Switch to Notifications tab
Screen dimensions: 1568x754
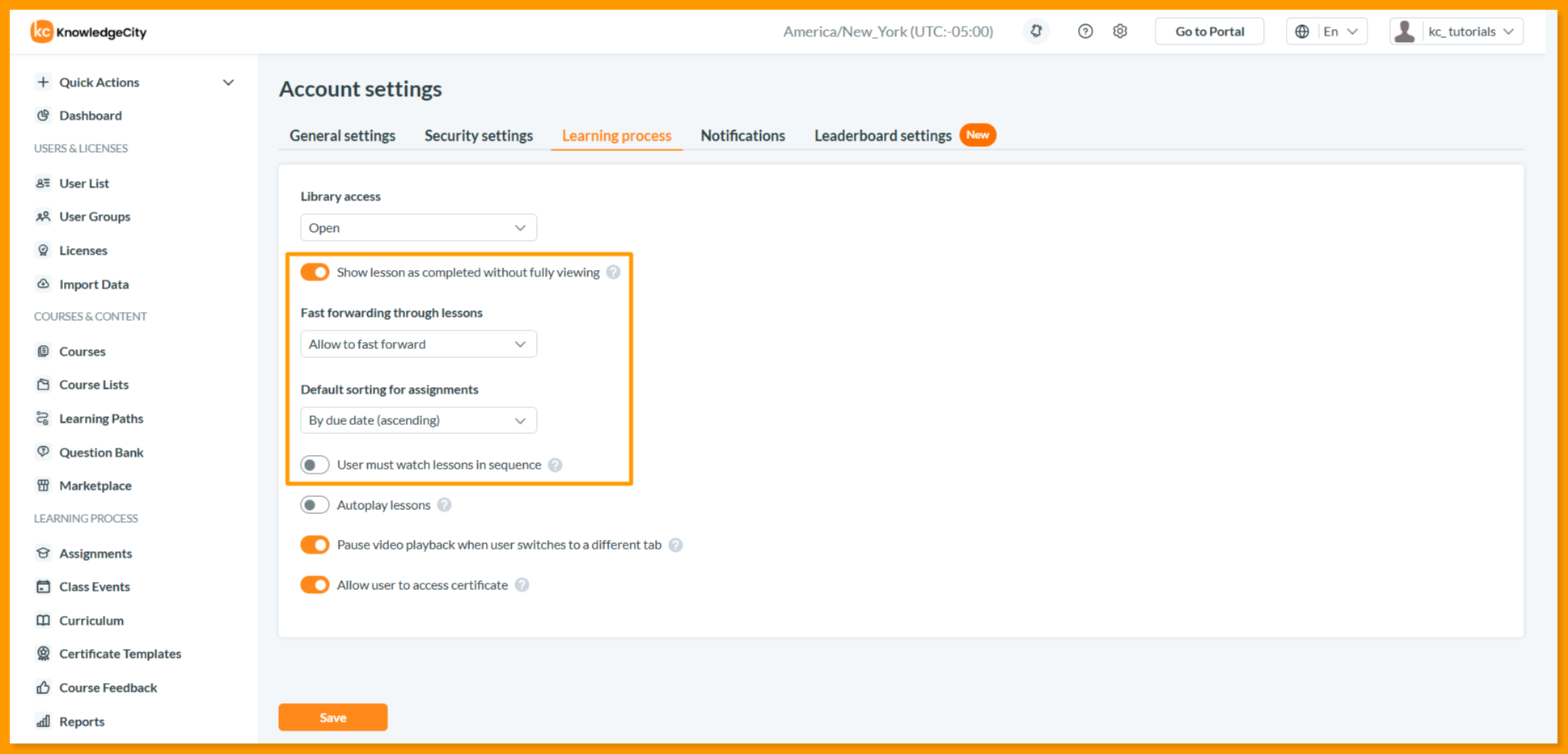[742, 136]
